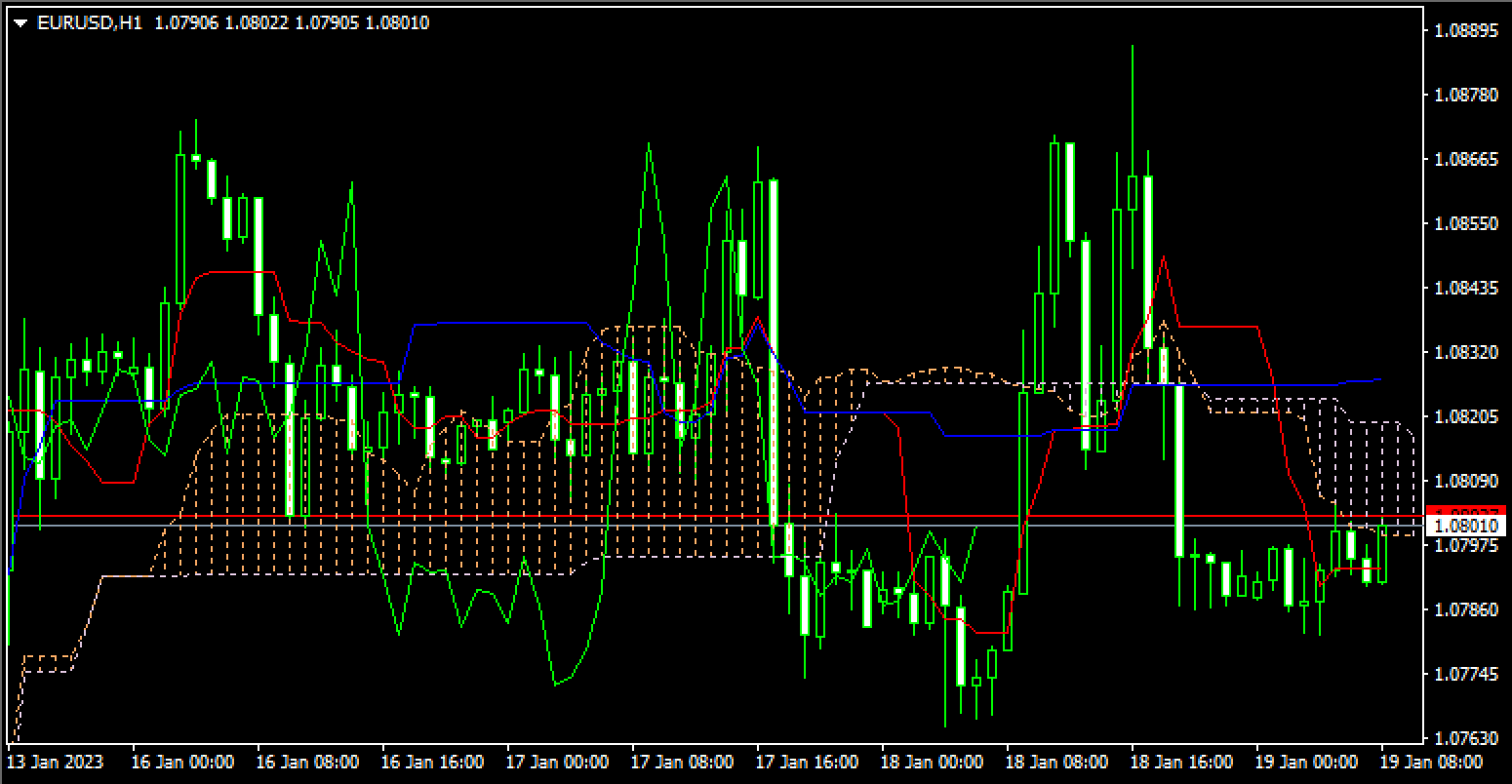
Task: Click the 1.08435 price axis label
Action: [x=1465, y=288]
